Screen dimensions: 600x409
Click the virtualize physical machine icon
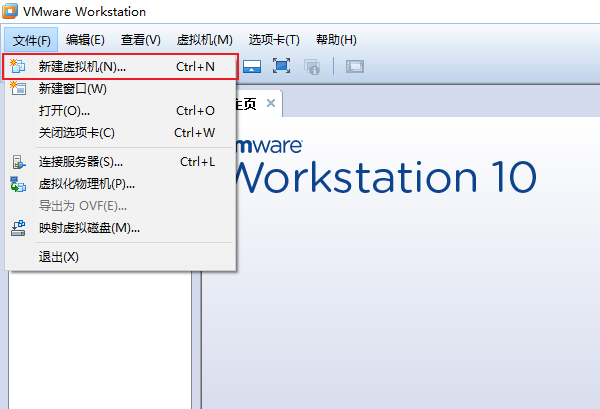18,184
